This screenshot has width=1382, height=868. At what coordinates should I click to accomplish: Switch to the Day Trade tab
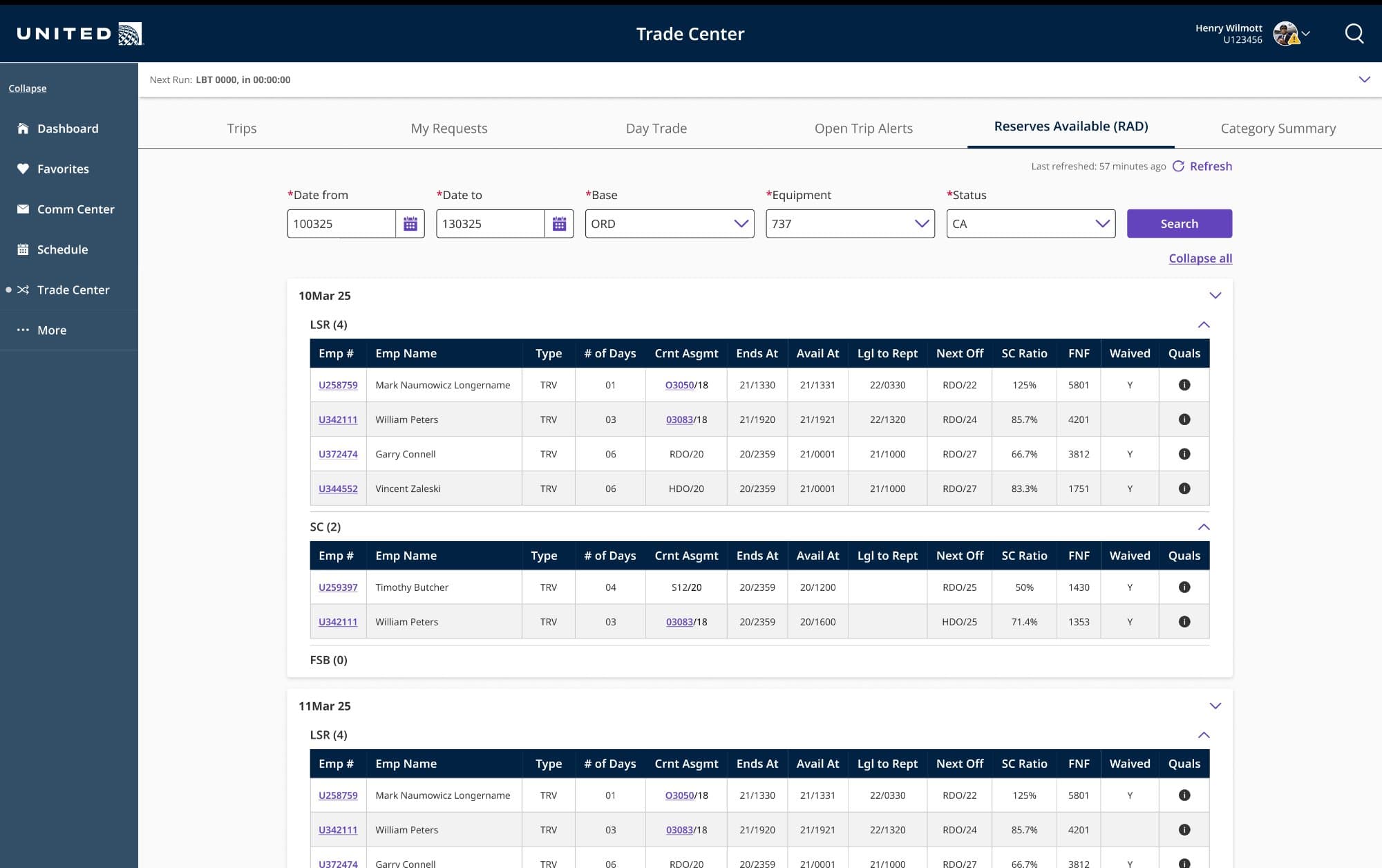[656, 128]
